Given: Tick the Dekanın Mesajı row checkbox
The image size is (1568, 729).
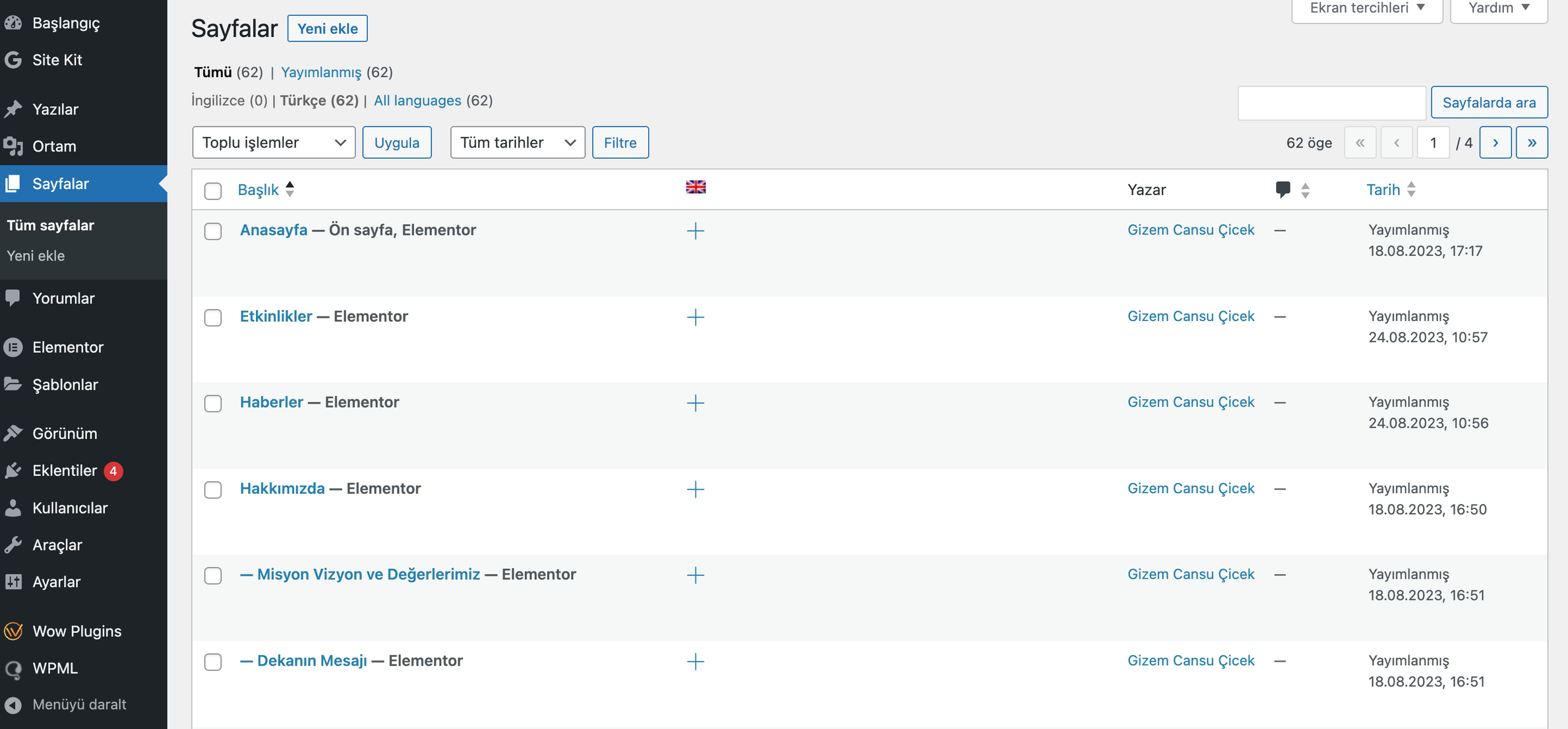Looking at the screenshot, I should click(x=213, y=662).
